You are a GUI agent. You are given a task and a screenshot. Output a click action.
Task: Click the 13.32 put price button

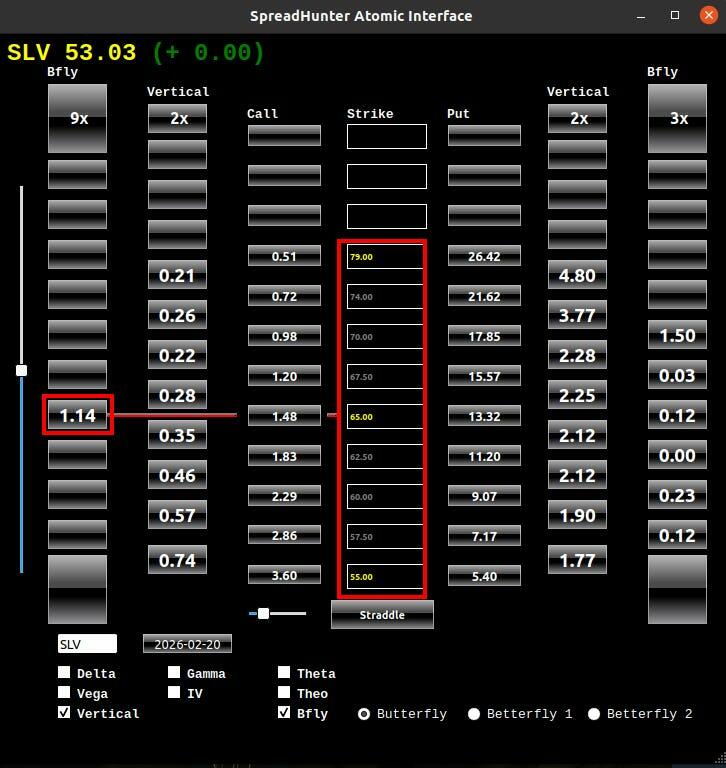484,416
